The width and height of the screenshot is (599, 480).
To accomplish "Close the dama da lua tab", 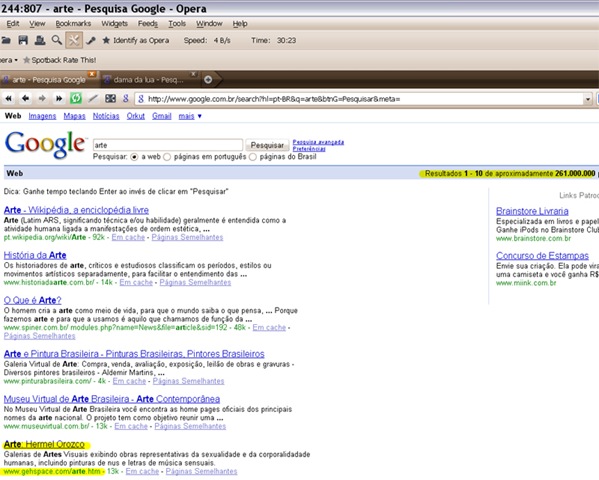I will (193, 74).
